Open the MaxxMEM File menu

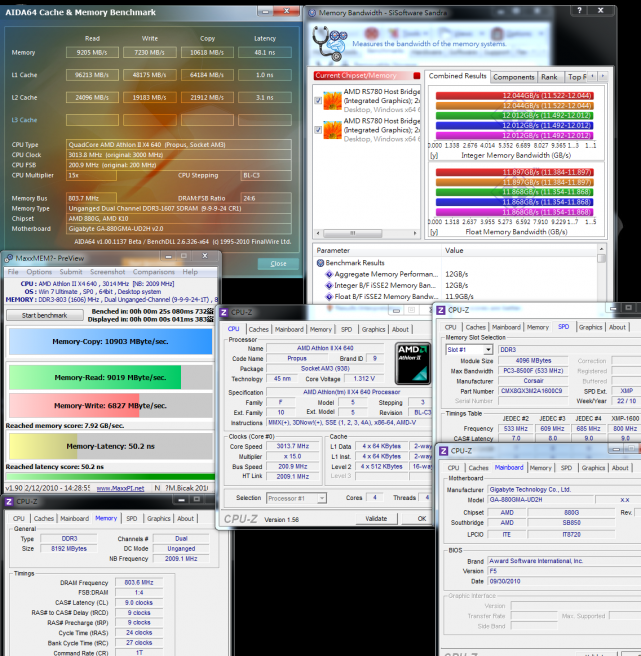click(13, 272)
